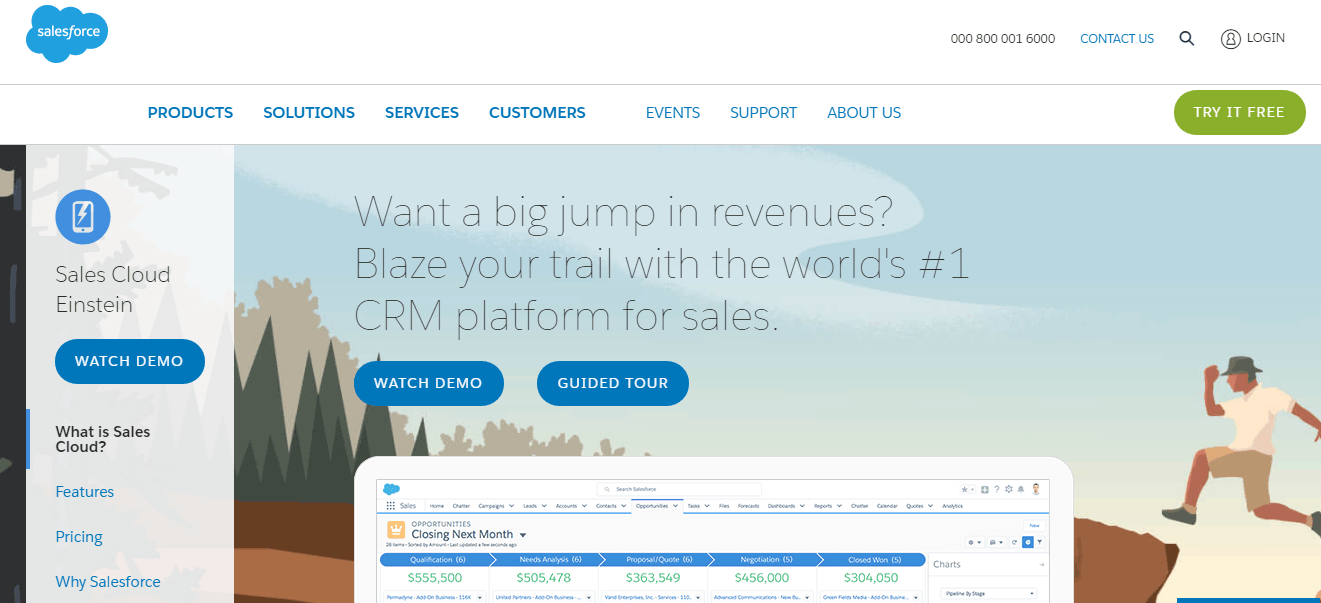Viewport: 1321px width, 603px height.
Task: Go to the Features sidebar link
Action: 85,492
